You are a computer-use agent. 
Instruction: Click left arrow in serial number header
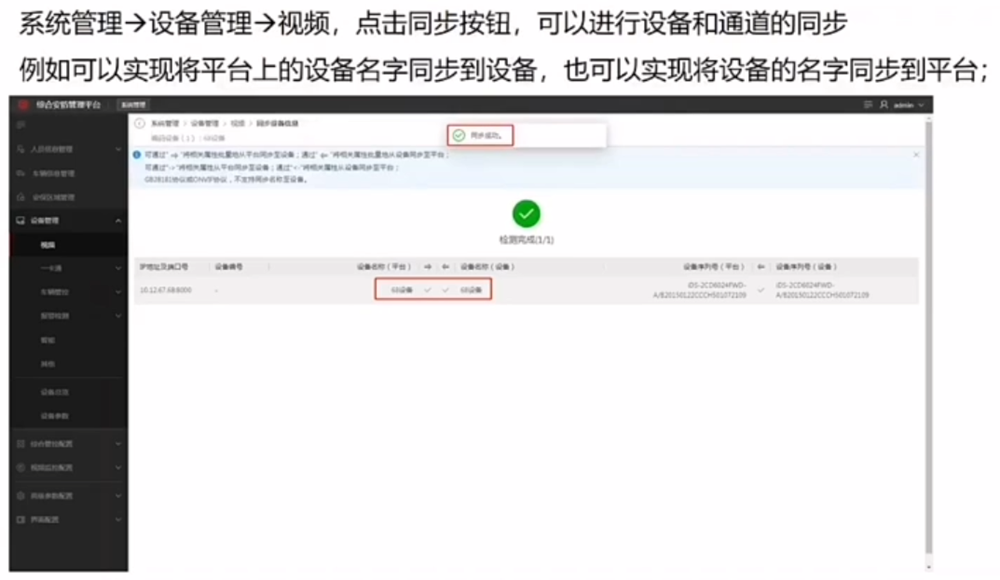[760, 267]
